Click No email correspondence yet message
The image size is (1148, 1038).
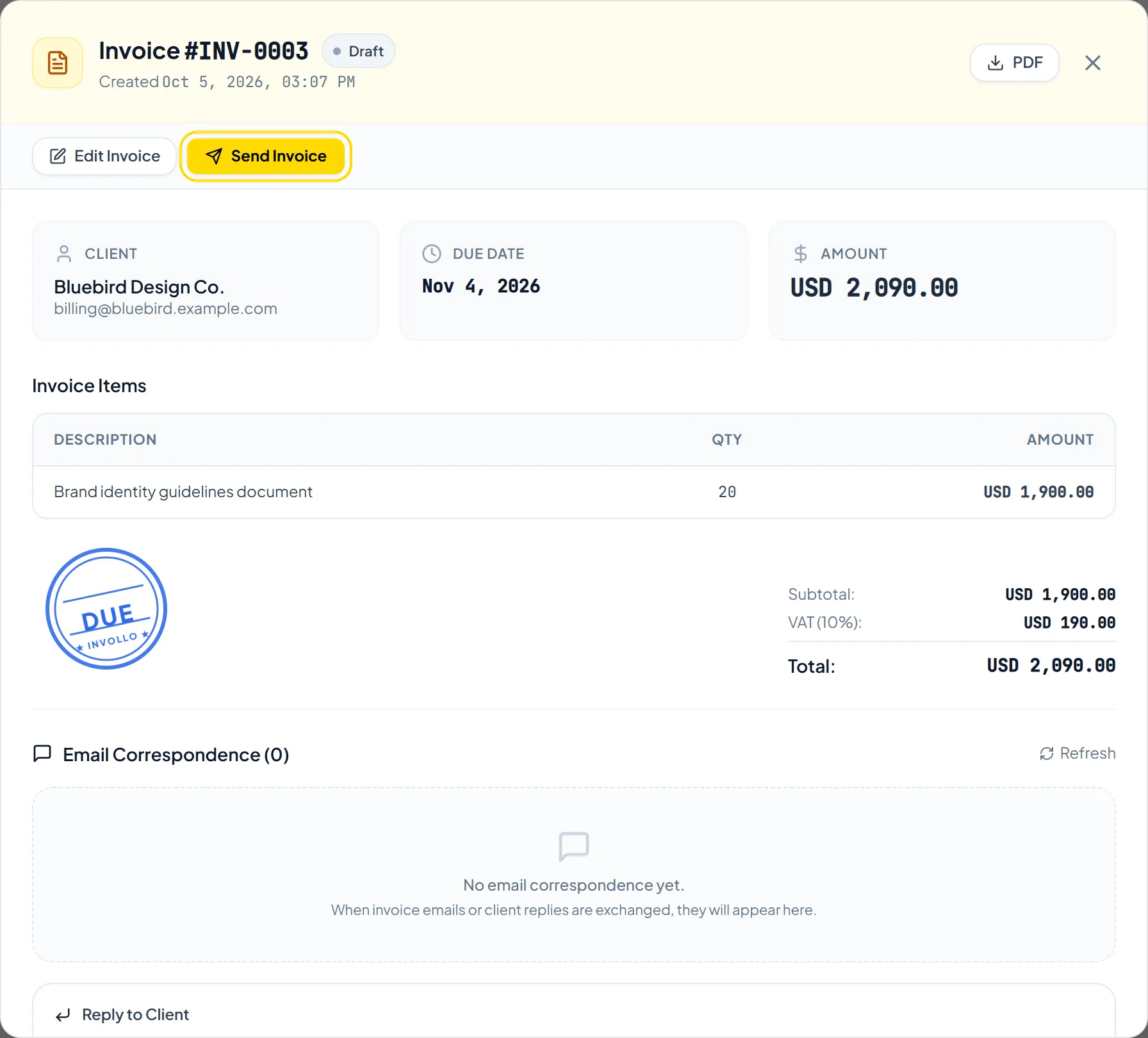pos(574,886)
